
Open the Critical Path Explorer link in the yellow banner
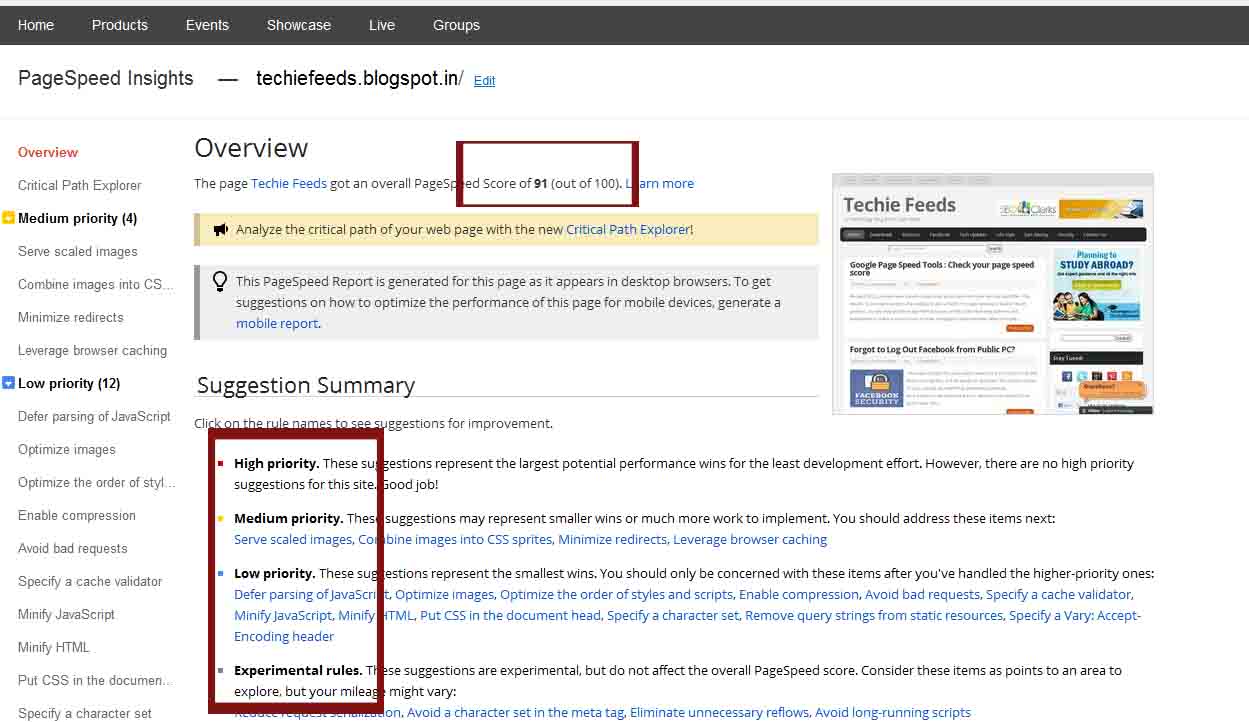[x=628, y=229]
